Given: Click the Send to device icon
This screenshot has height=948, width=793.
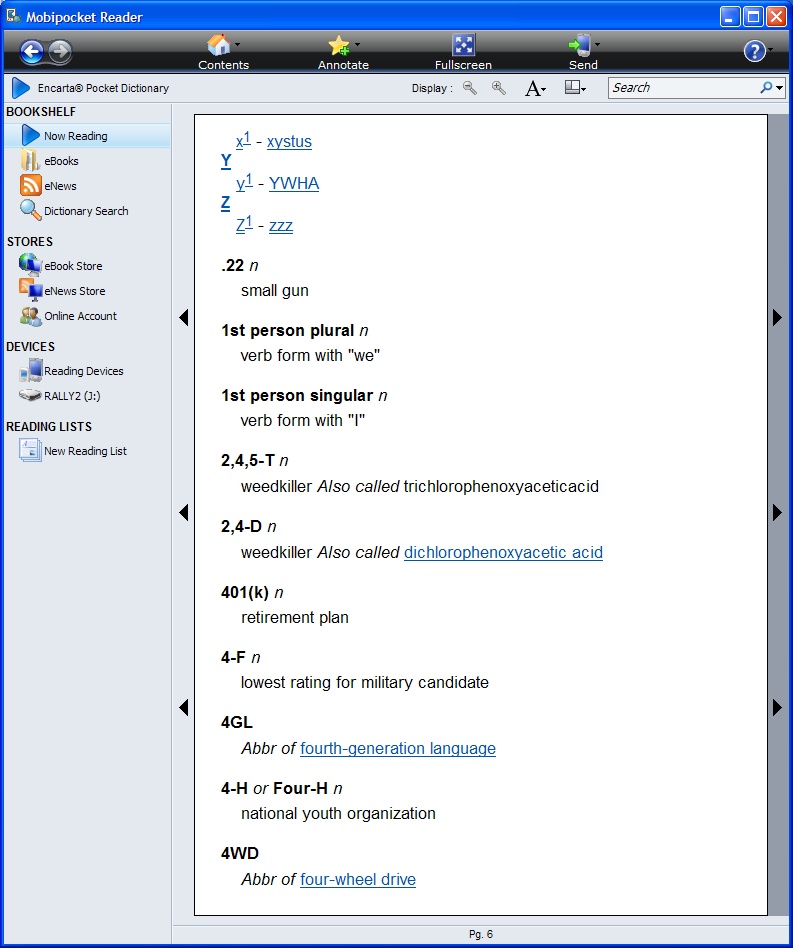Looking at the screenshot, I should (579, 45).
